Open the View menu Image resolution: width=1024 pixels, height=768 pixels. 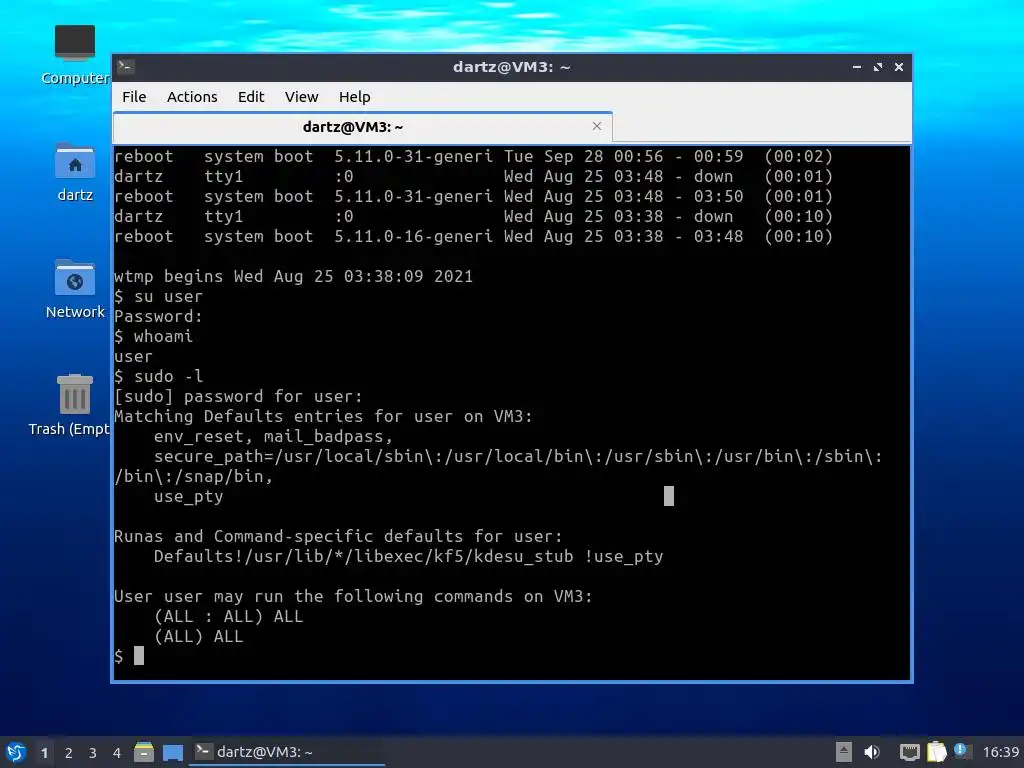point(301,97)
